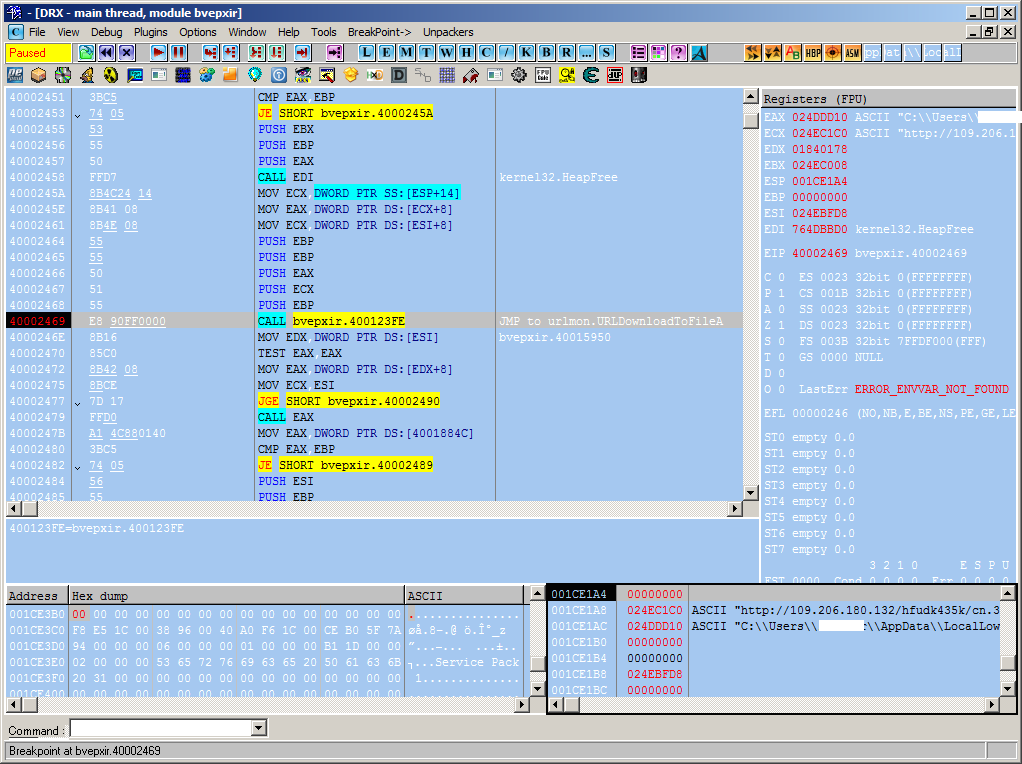
Task: Open the Log window (L) button
Action: [367, 52]
